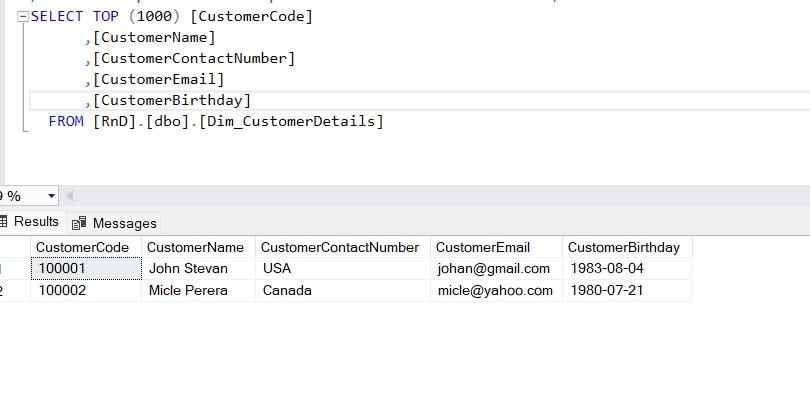Screen dimensions: 810x412
Task: Select the row header for row 2
Action: click(15, 291)
